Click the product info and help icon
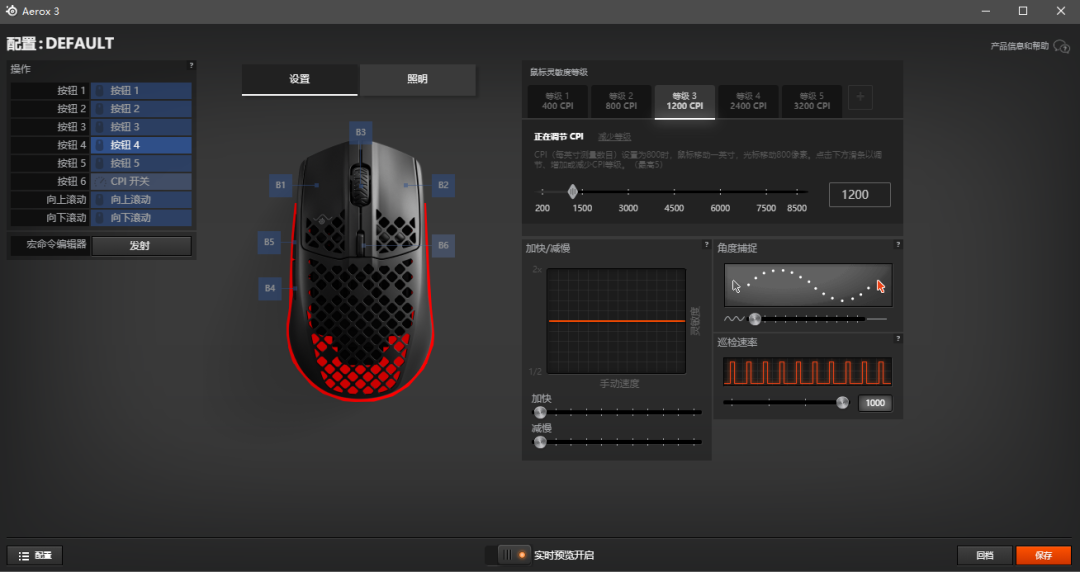 pyautogui.click(x=1061, y=47)
